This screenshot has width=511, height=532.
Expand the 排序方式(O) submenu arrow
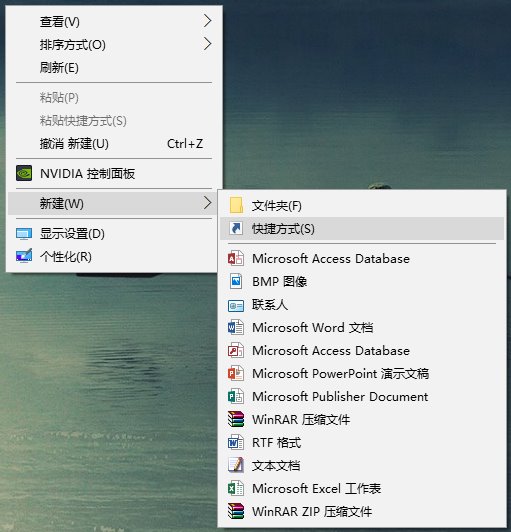[x=207, y=44]
